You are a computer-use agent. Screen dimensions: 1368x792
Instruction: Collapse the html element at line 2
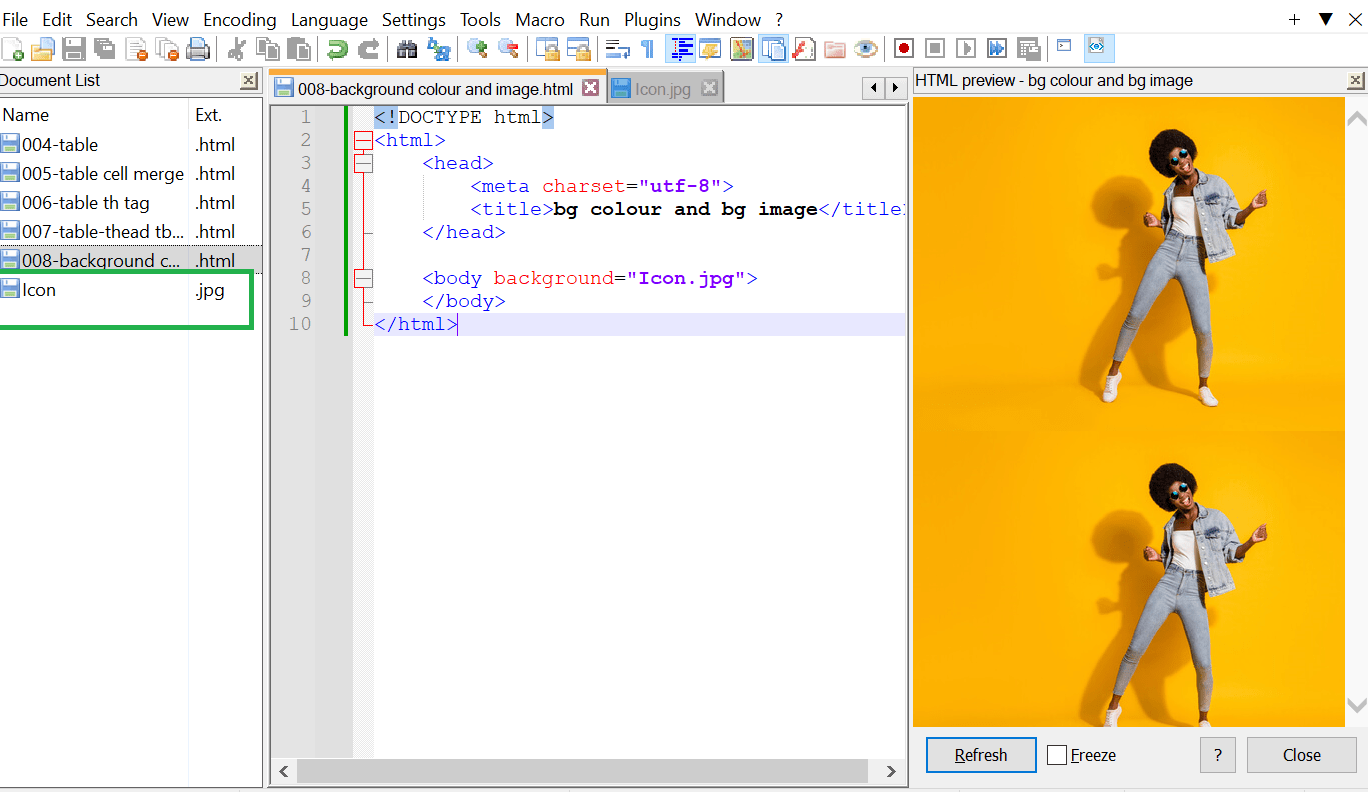click(x=362, y=140)
